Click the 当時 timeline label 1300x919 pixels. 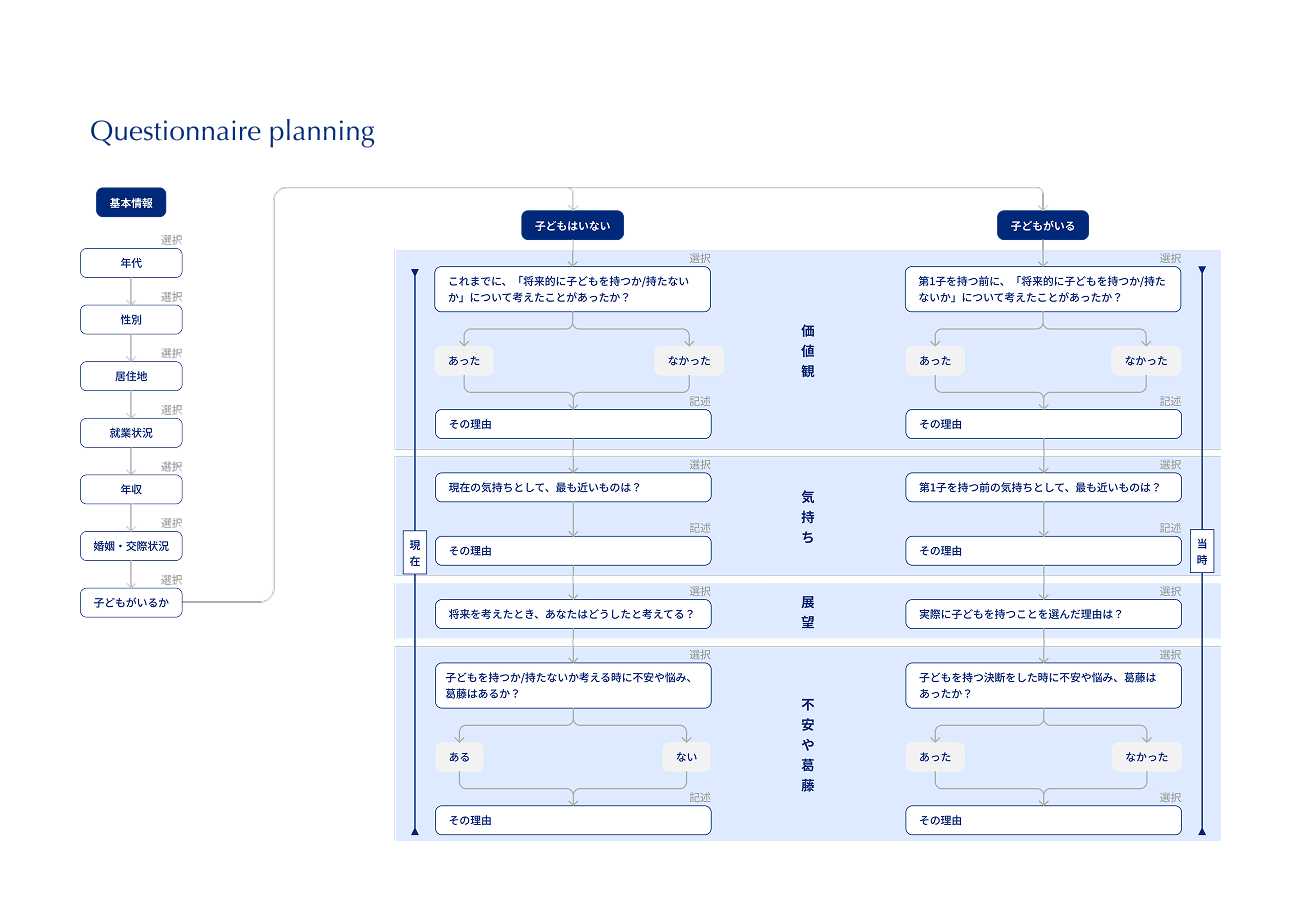pos(1202,552)
